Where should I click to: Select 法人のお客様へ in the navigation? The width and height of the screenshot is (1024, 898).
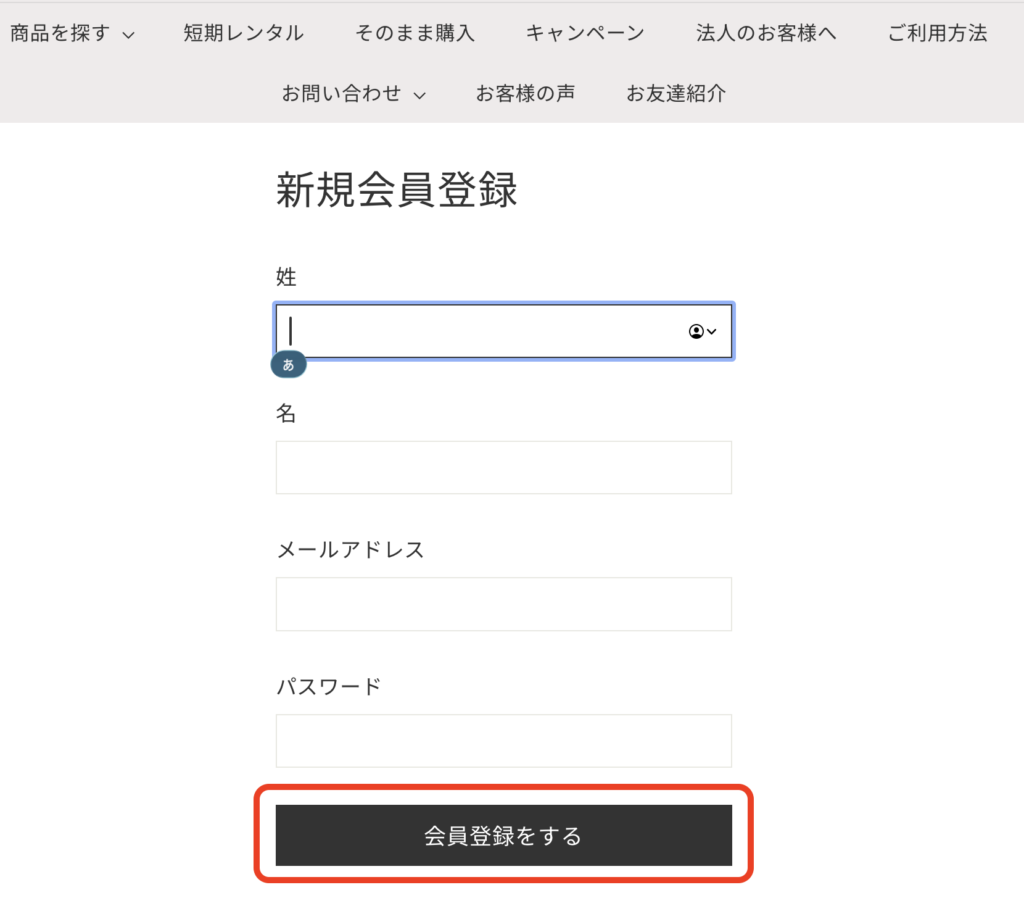tap(766, 33)
